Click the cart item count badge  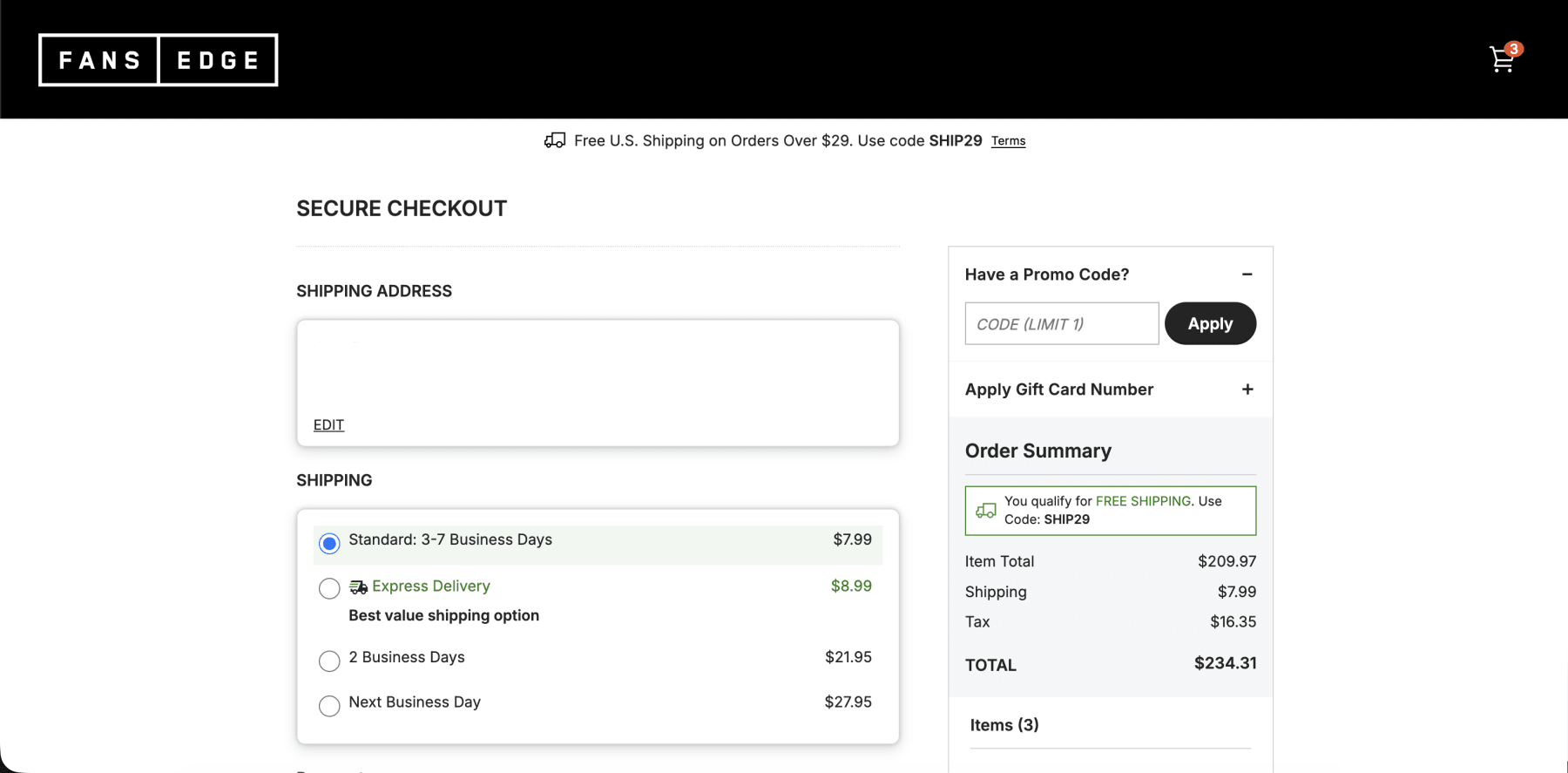(1514, 49)
